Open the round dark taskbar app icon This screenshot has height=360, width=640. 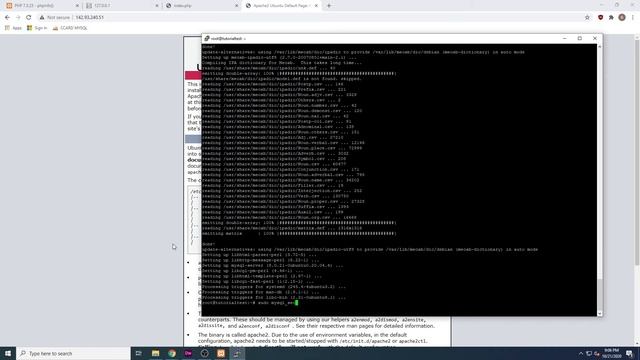(x=204, y=353)
